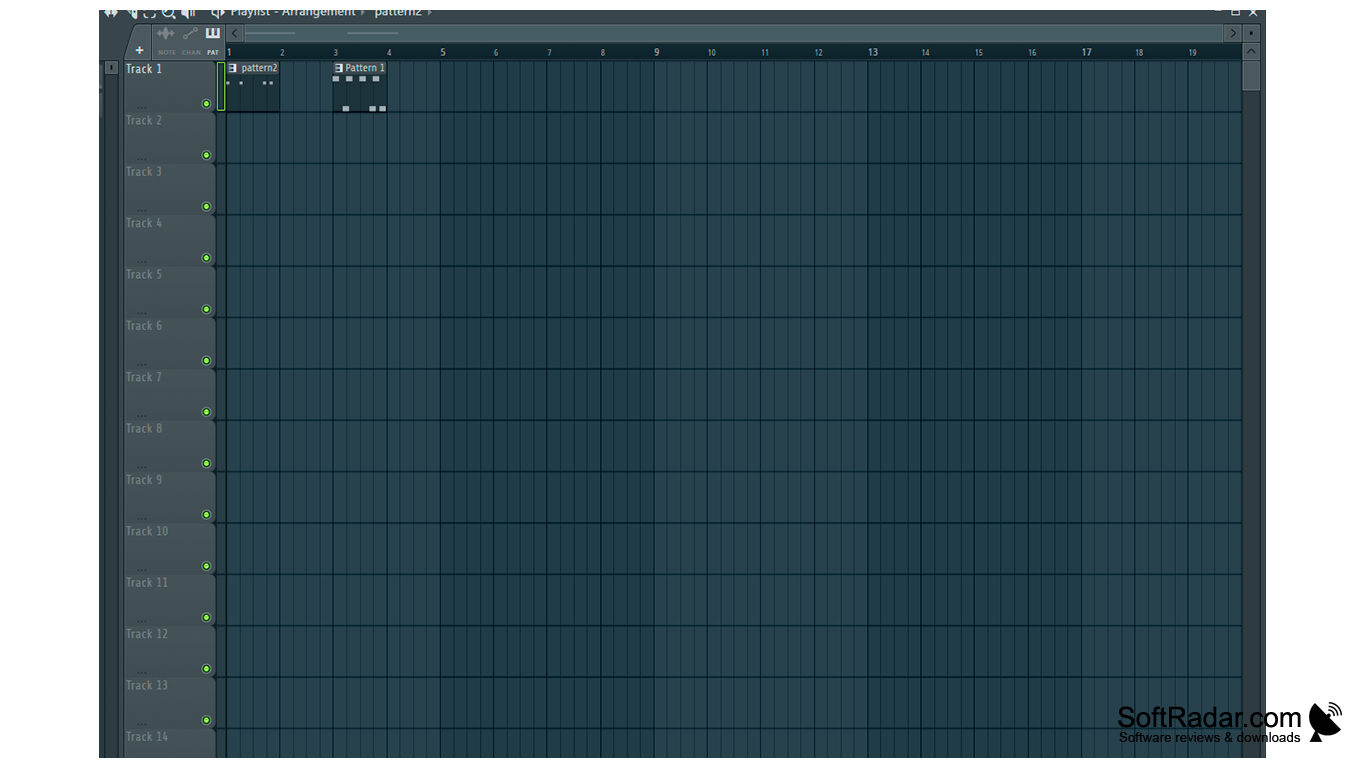Choose the zoom magnifier tool in the playlist toolbar
1365x768 pixels.
click(169, 13)
